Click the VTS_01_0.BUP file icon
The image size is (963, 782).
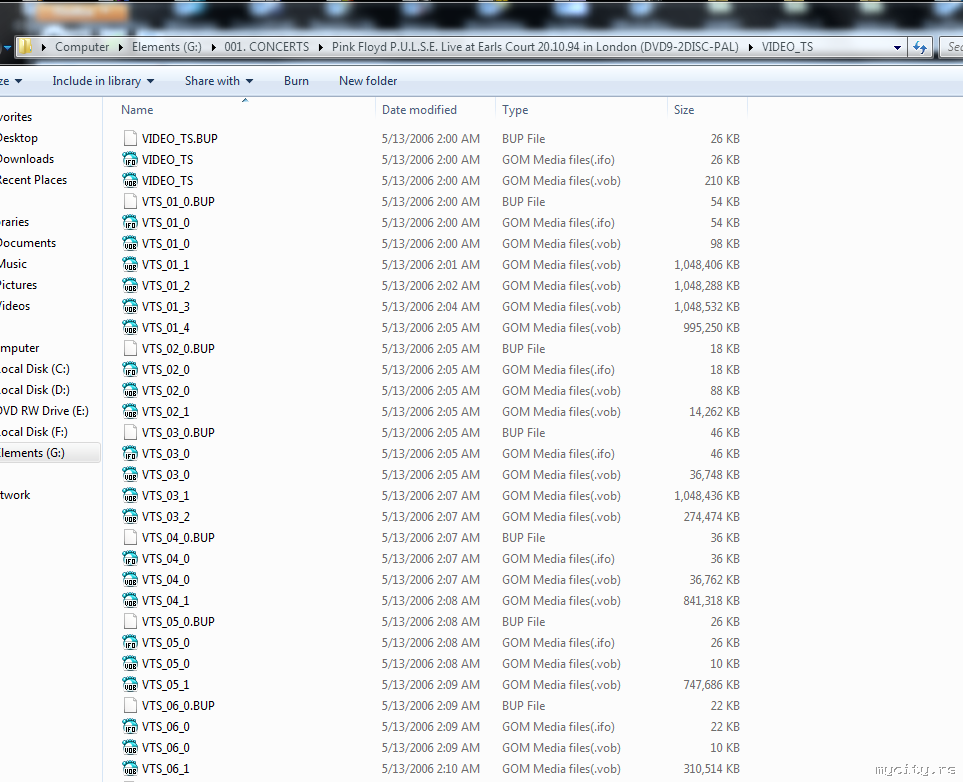pos(130,201)
